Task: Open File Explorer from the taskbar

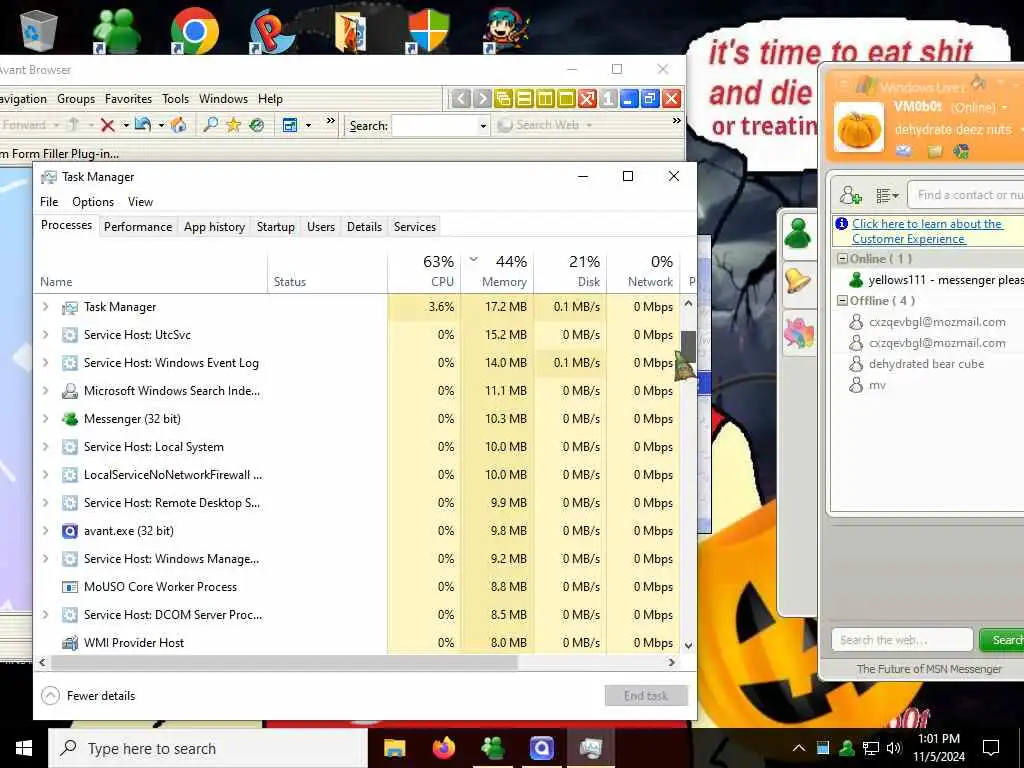Action: click(x=394, y=748)
